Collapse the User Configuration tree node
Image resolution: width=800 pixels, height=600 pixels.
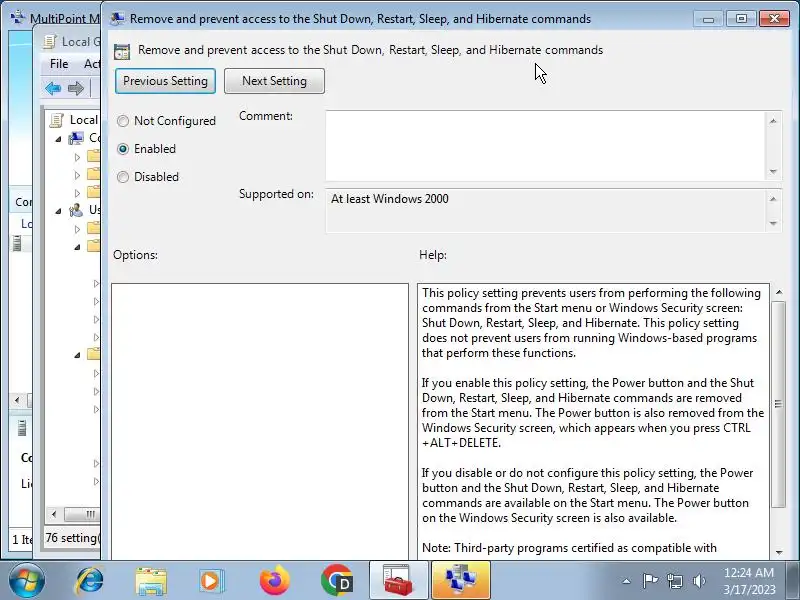point(59,211)
